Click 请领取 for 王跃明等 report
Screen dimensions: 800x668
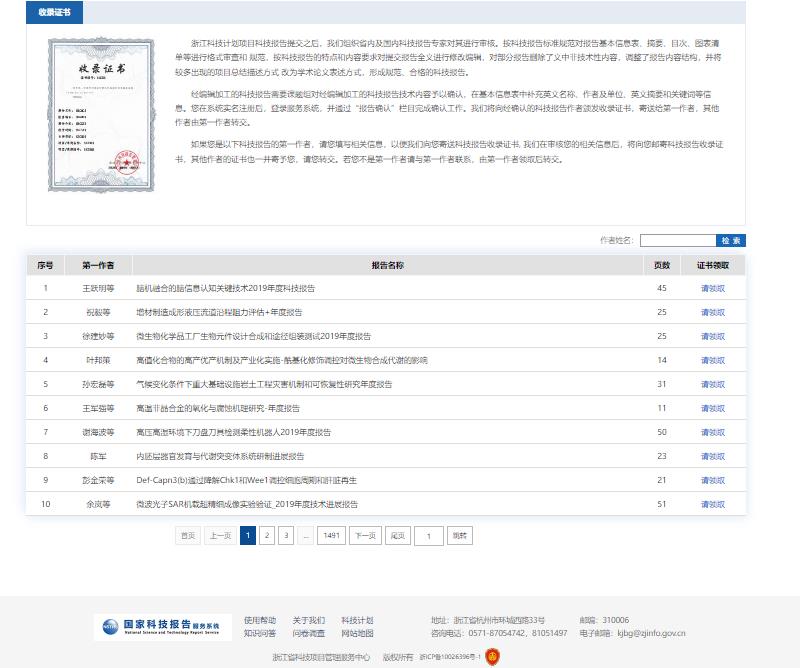tap(713, 288)
